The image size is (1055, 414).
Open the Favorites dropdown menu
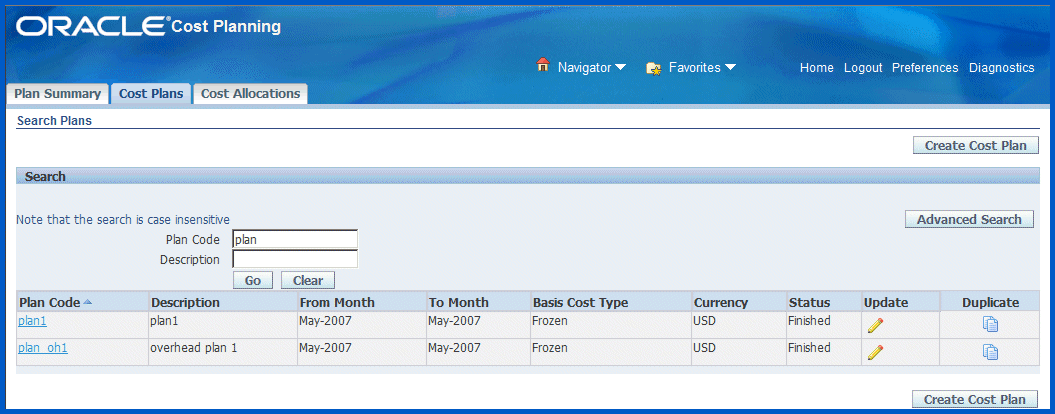coord(702,67)
